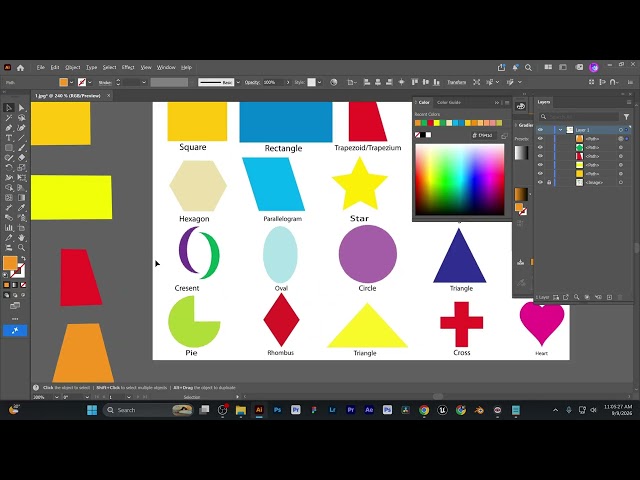Image resolution: width=640 pixels, height=480 pixels.
Task: Open the Object menu
Action: tap(73, 67)
